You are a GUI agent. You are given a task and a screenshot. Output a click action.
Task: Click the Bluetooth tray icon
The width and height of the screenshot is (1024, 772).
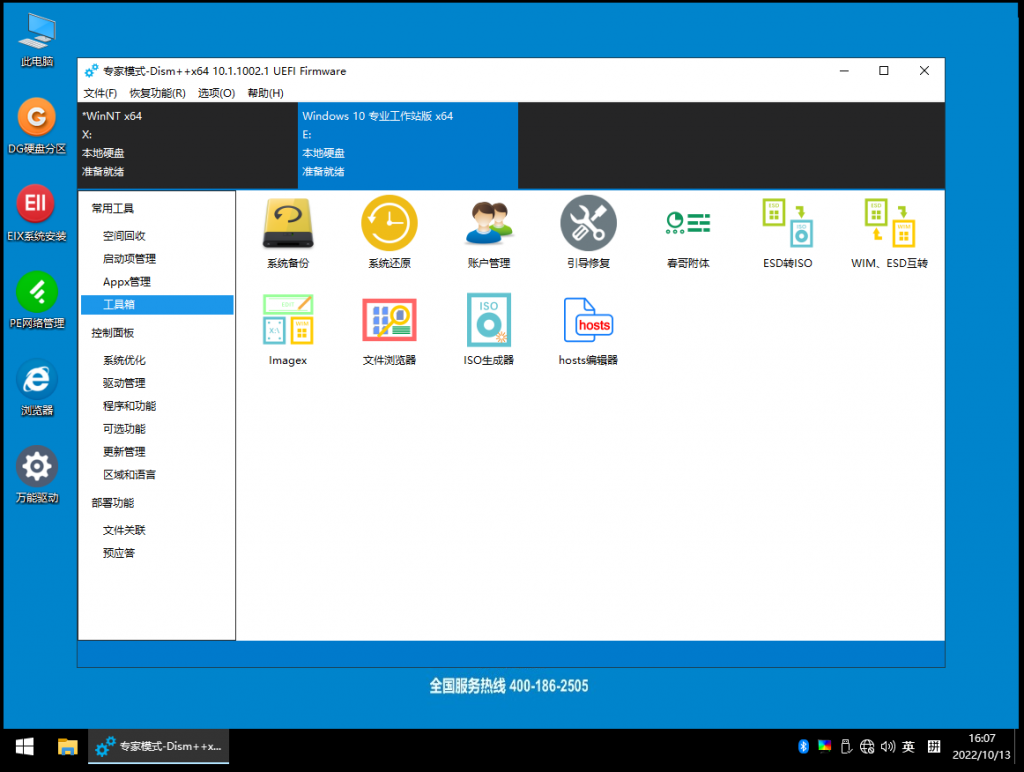pos(803,747)
